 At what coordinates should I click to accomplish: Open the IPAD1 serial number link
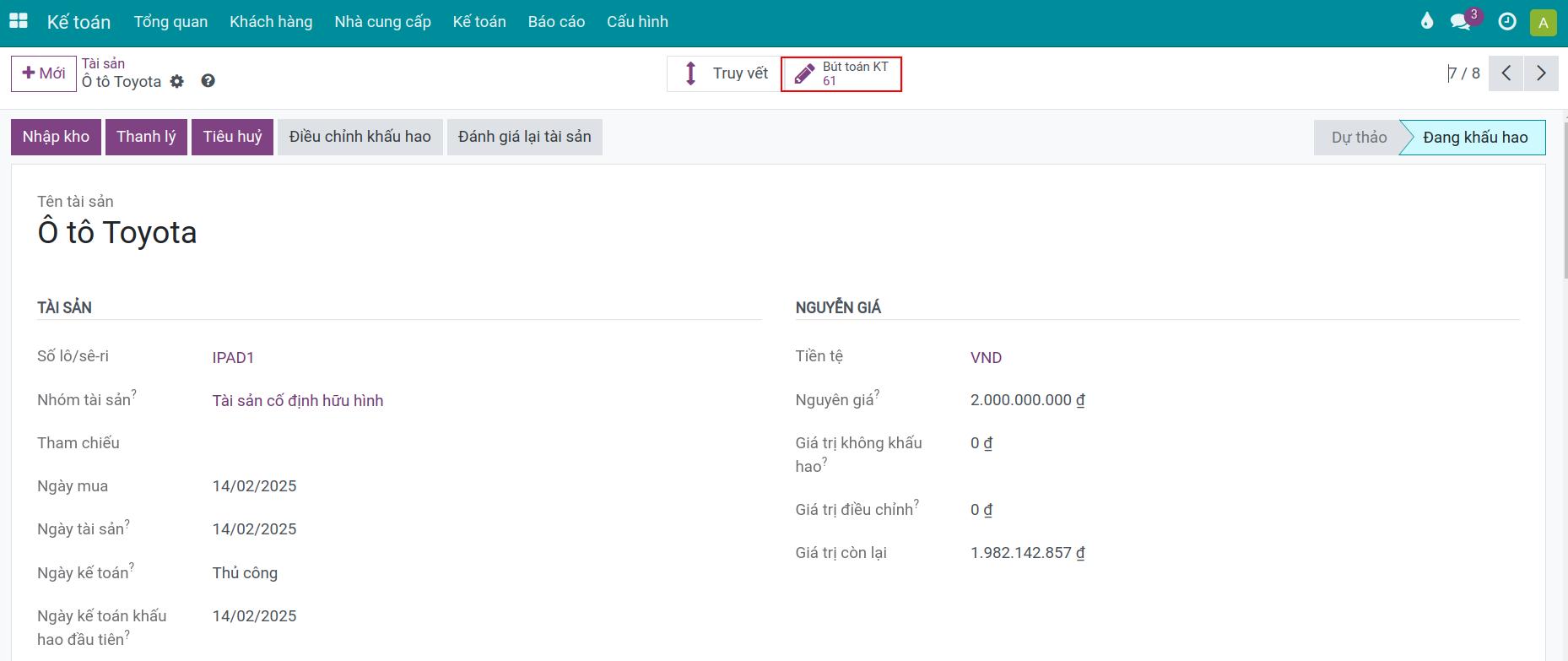point(233,358)
